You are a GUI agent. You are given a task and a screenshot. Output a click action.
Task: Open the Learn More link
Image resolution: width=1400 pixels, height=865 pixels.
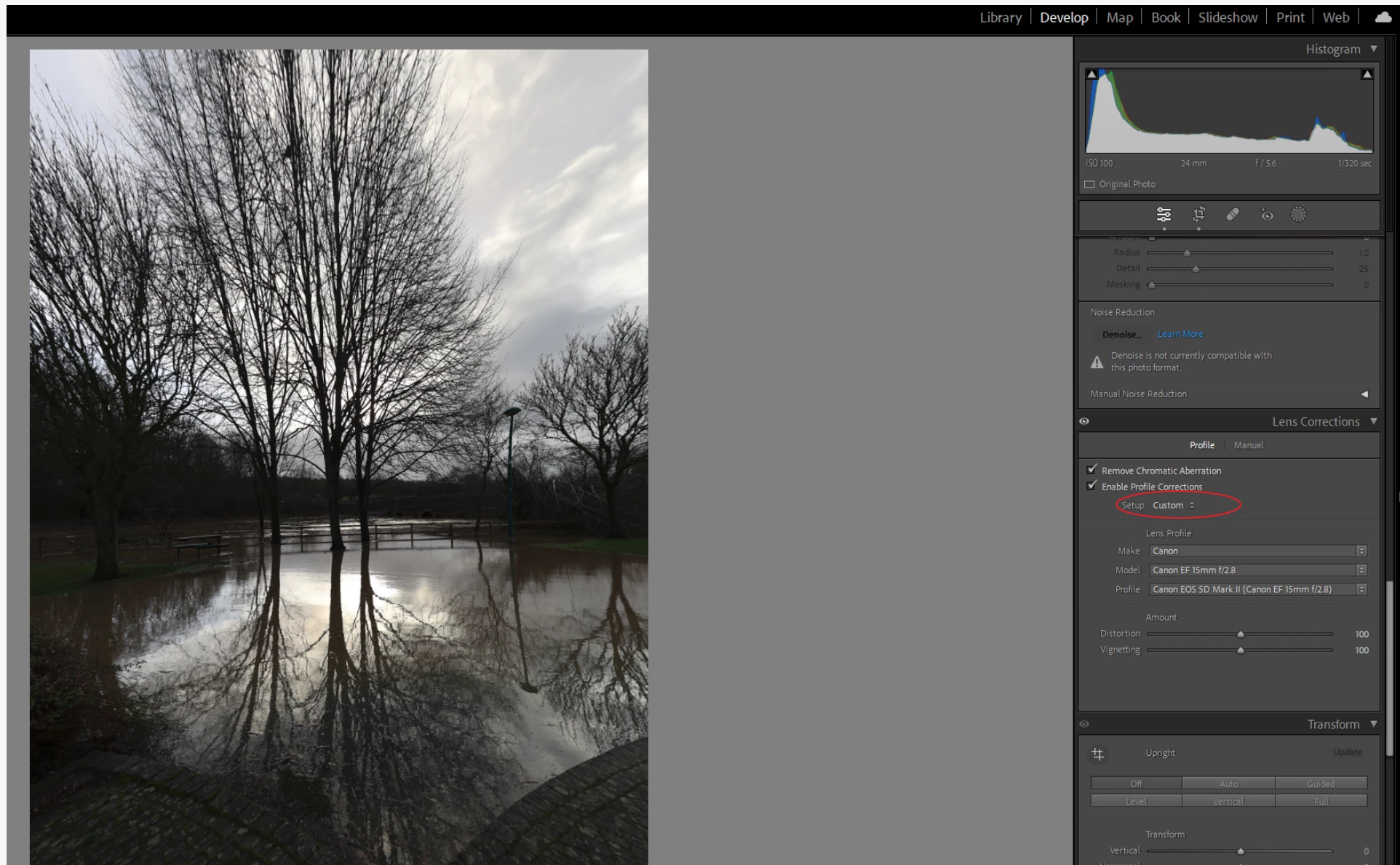click(x=1180, y=334)
